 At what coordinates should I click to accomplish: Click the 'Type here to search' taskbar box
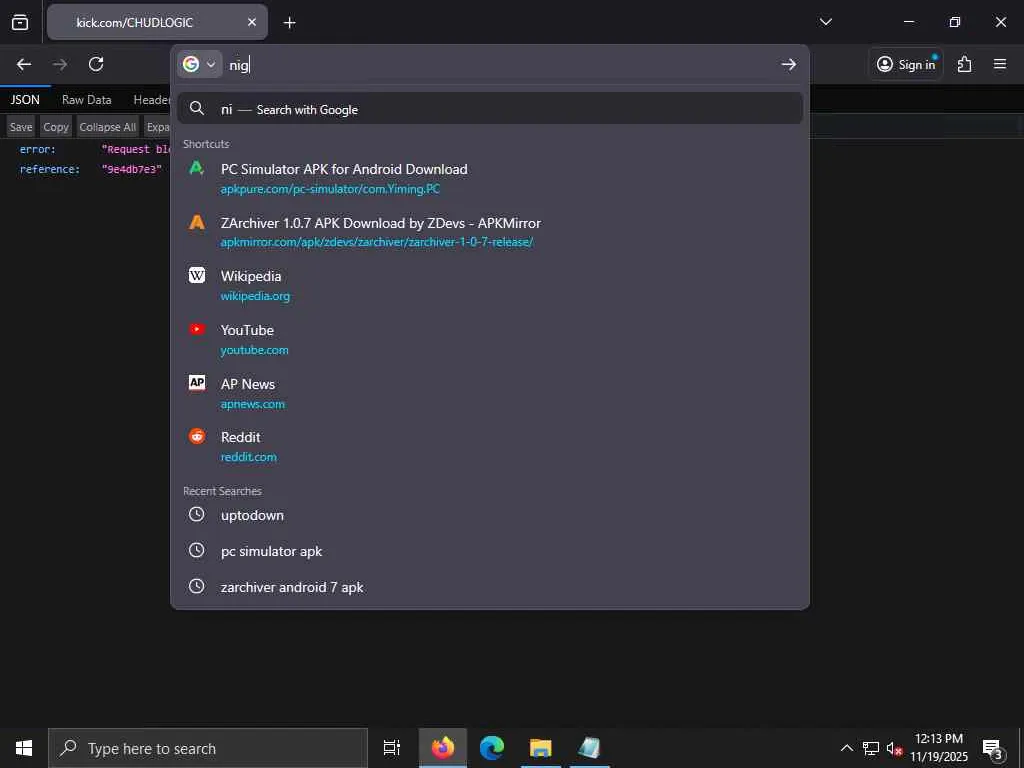coord(208,748)
